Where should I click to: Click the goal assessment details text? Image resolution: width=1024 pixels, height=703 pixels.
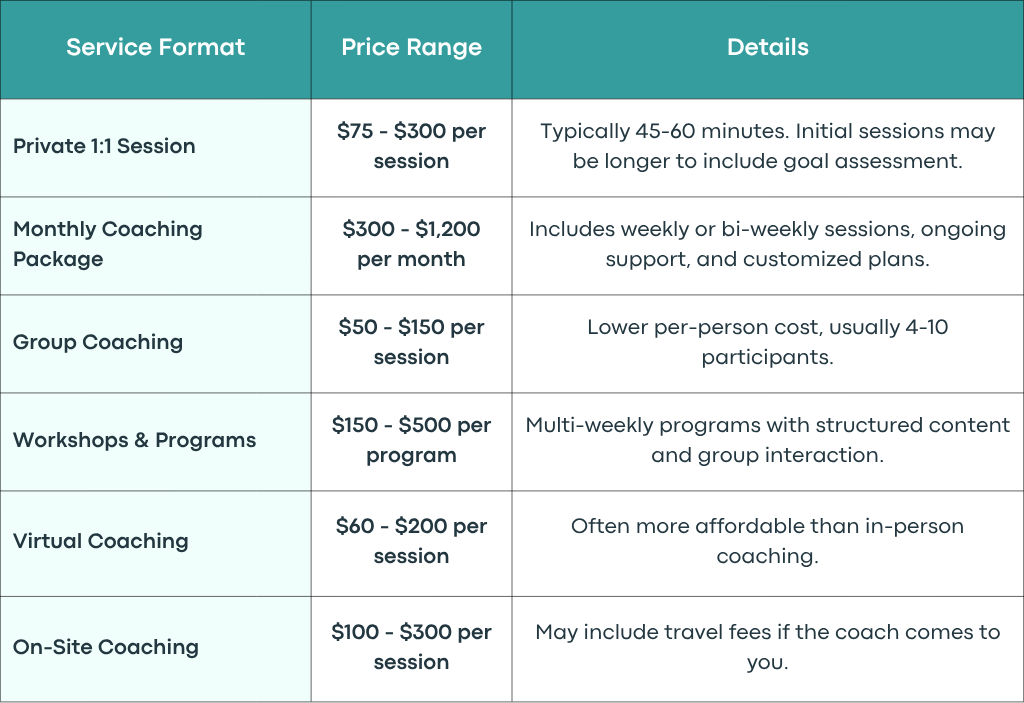pyautogui.click(x=767, y=146)
